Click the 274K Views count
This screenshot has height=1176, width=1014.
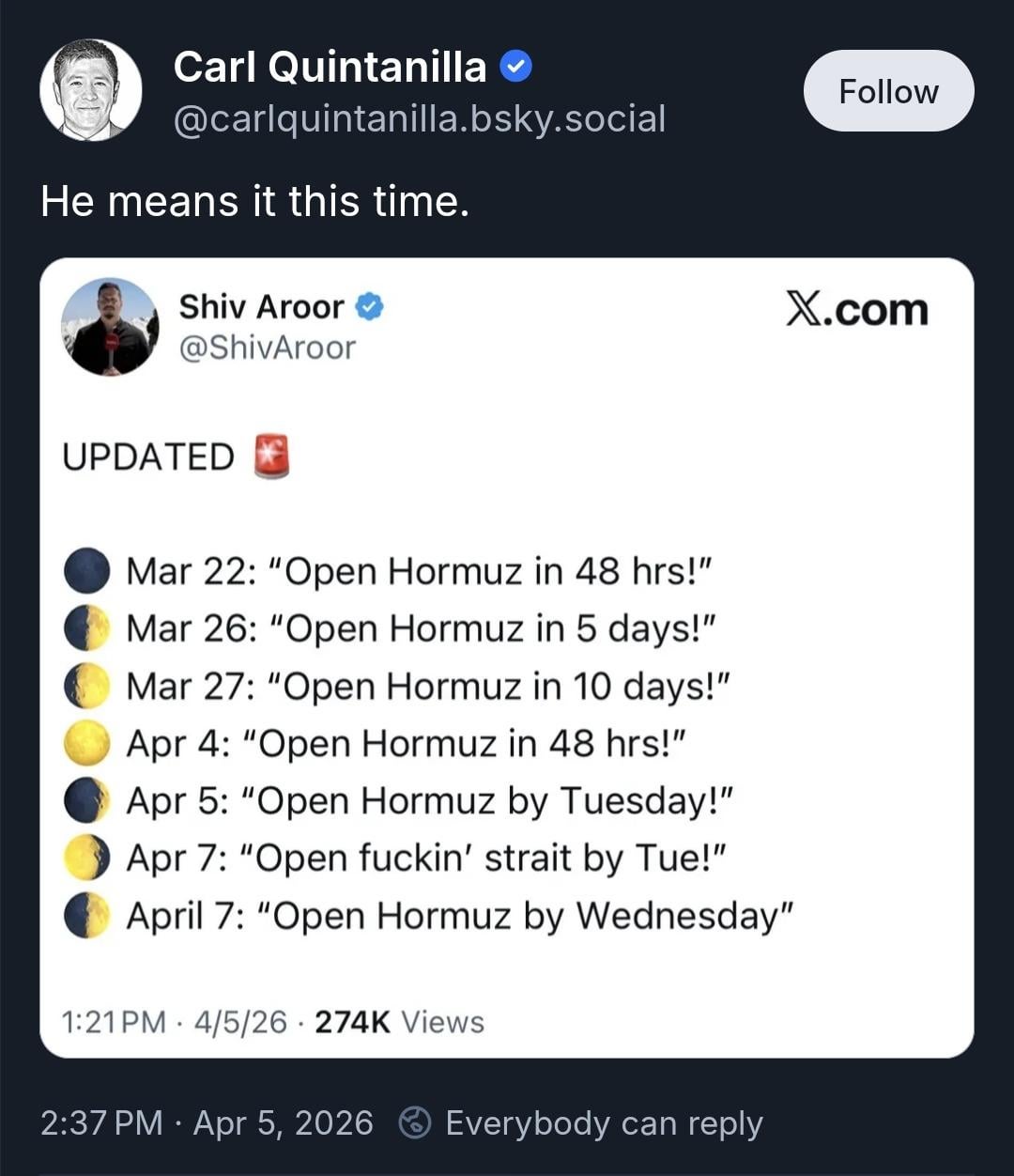(399, 1022)
